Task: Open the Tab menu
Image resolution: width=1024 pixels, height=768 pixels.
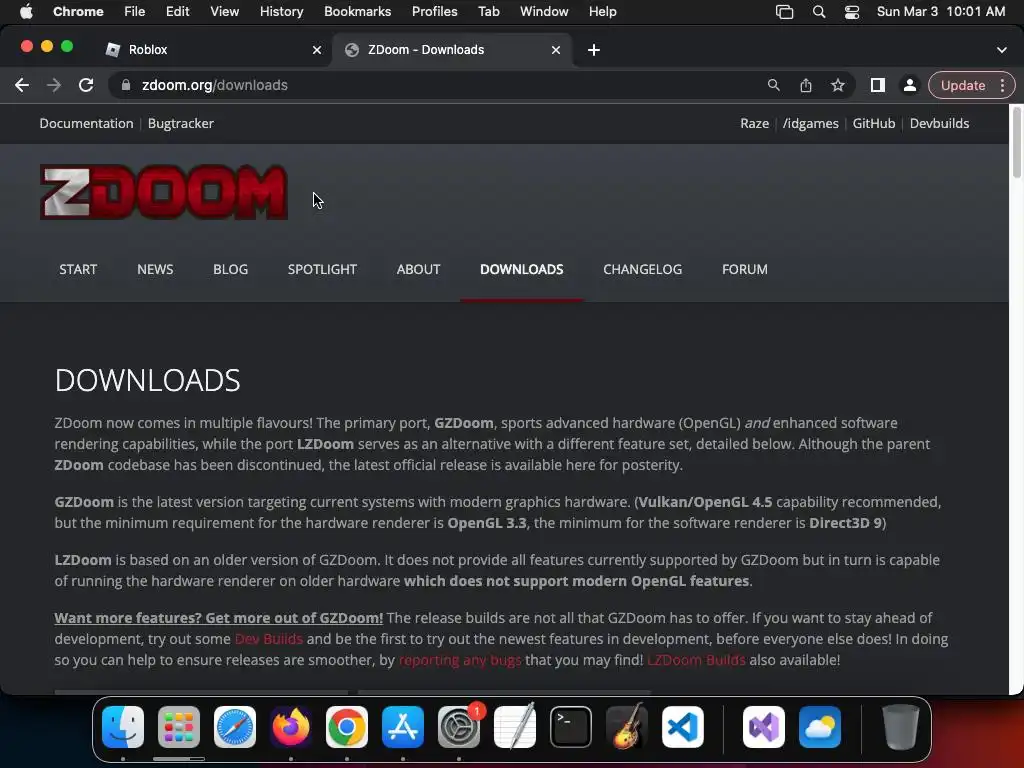Action: (x=488, y=11)
